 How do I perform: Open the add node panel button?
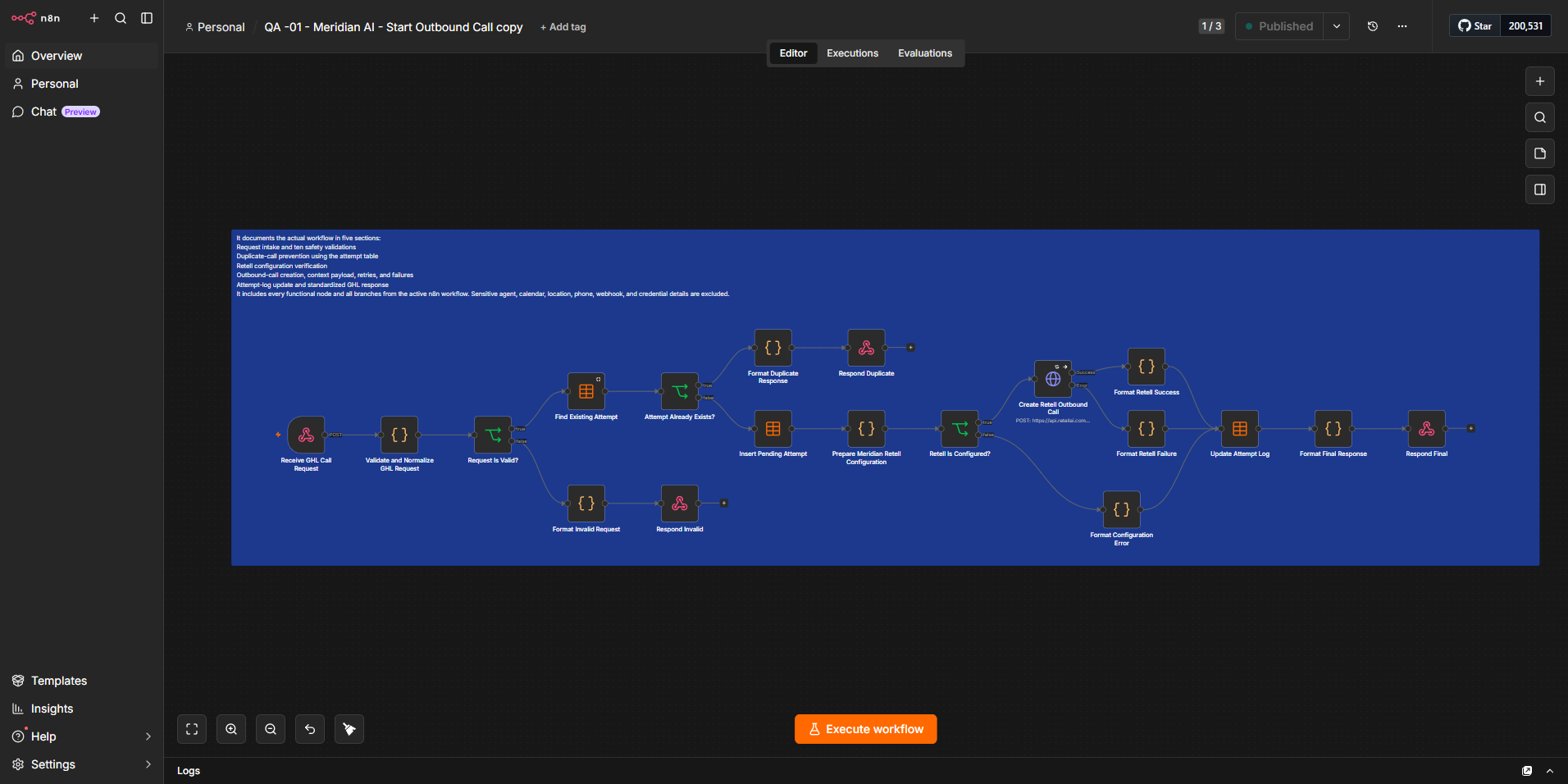[x=1540, y=81]
